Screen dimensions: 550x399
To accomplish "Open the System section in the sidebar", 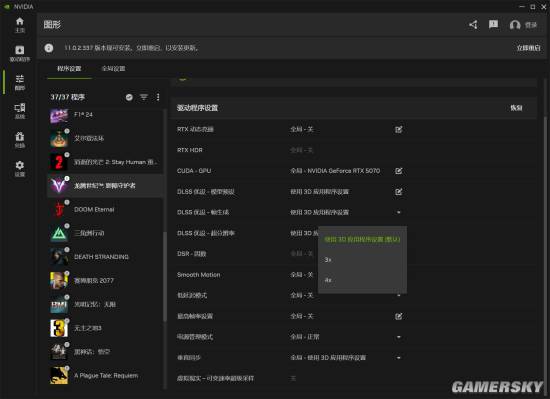I will coord(20,111).
